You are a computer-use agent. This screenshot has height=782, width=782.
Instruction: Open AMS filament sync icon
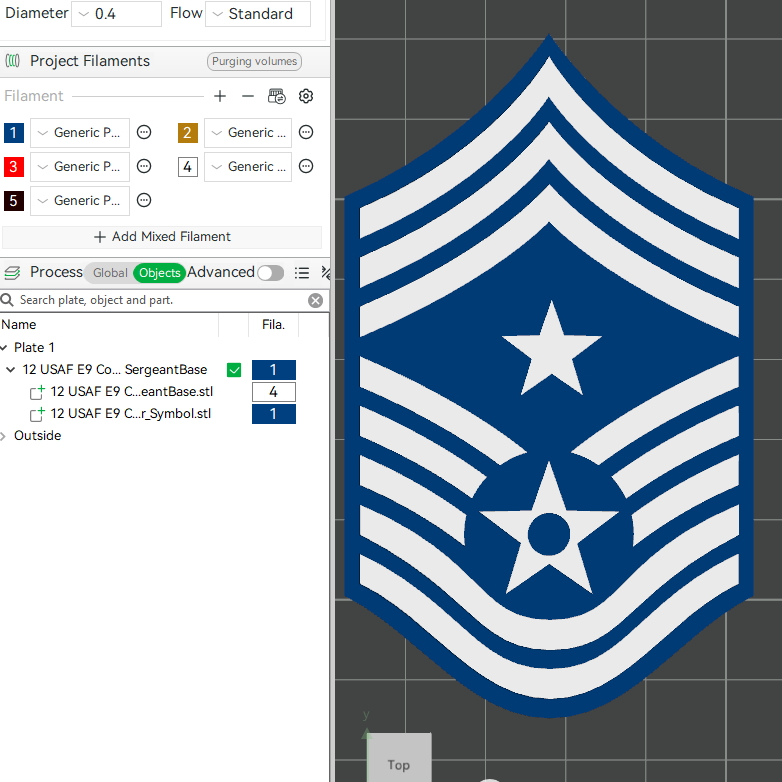(277, 96)
